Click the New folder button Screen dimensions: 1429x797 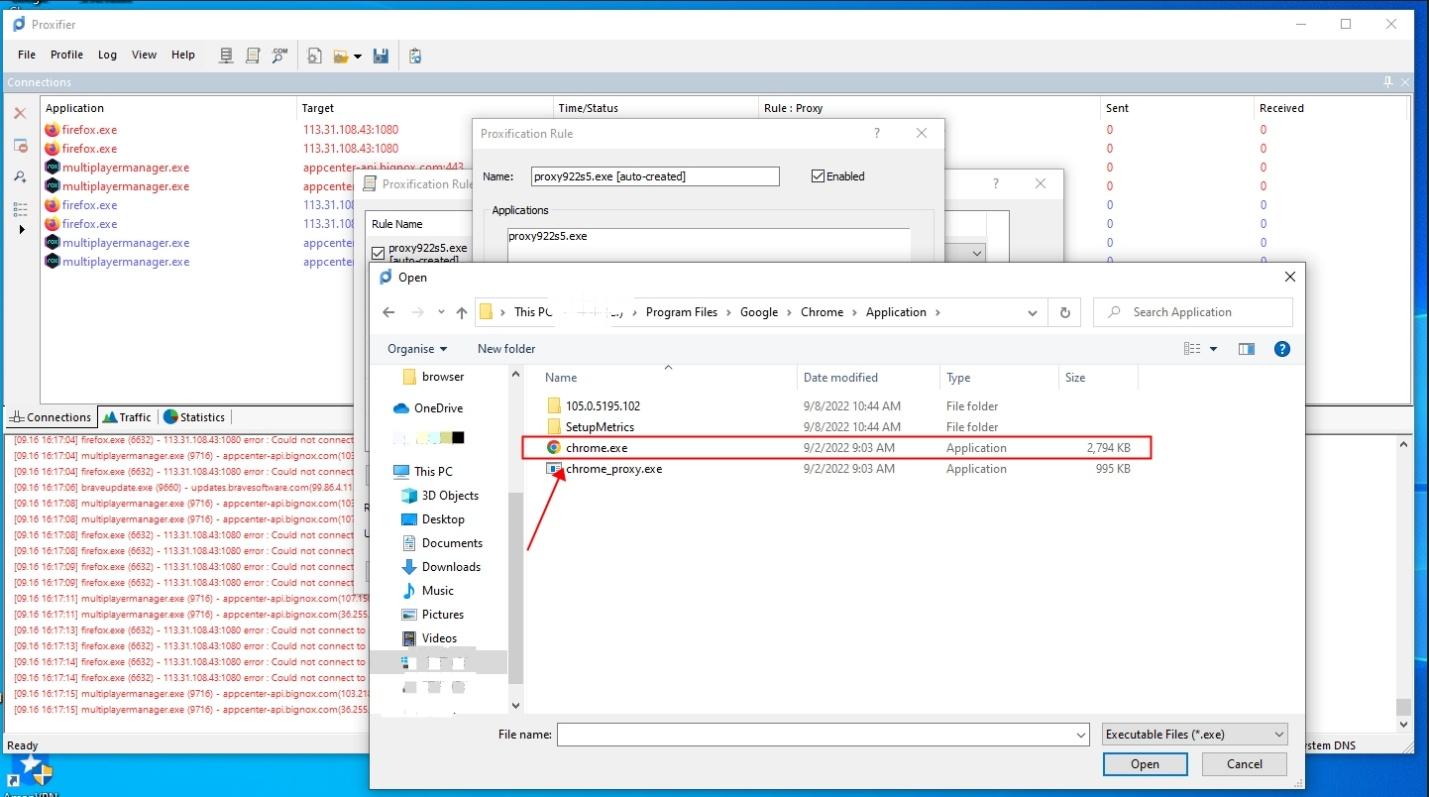click(x=506, y=349)
